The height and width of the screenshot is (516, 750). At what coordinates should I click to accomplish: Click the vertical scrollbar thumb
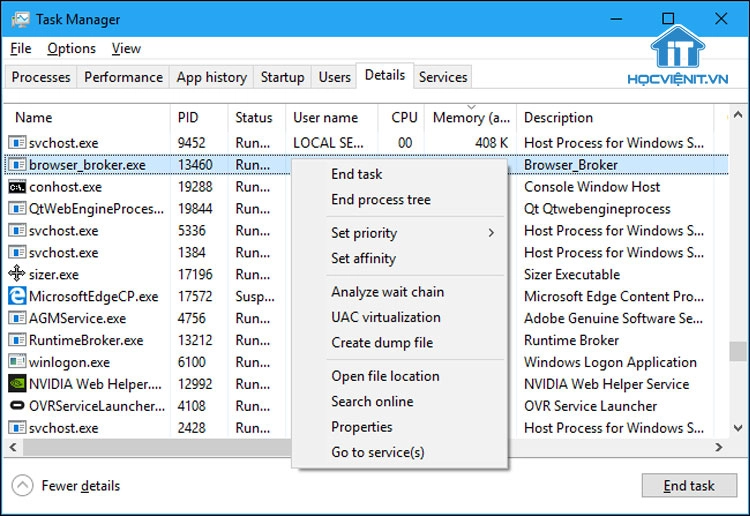pos(738,351)
